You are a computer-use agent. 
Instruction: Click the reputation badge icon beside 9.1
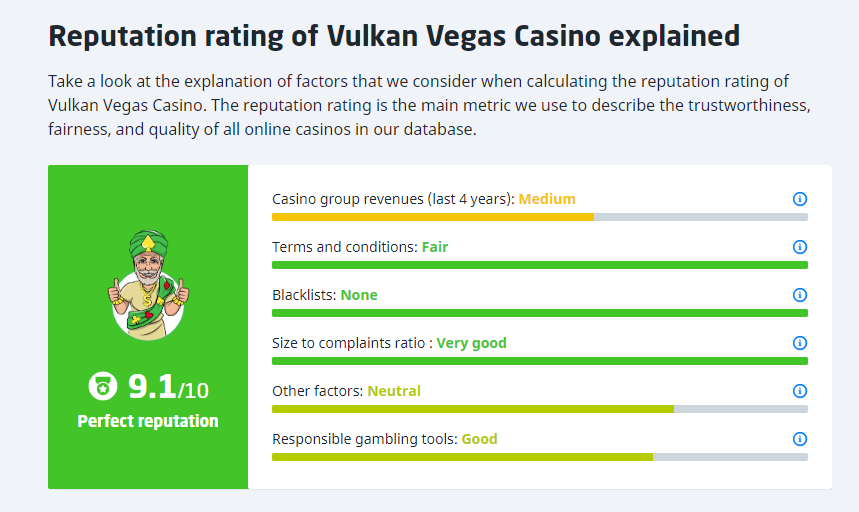(103, 385)
